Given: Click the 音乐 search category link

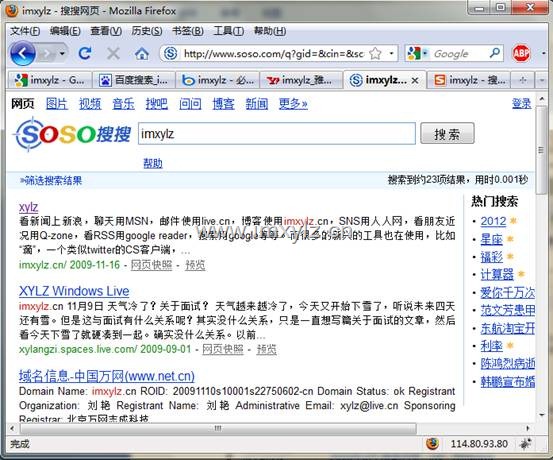Looking at the screenshot, I should point(123,104).
